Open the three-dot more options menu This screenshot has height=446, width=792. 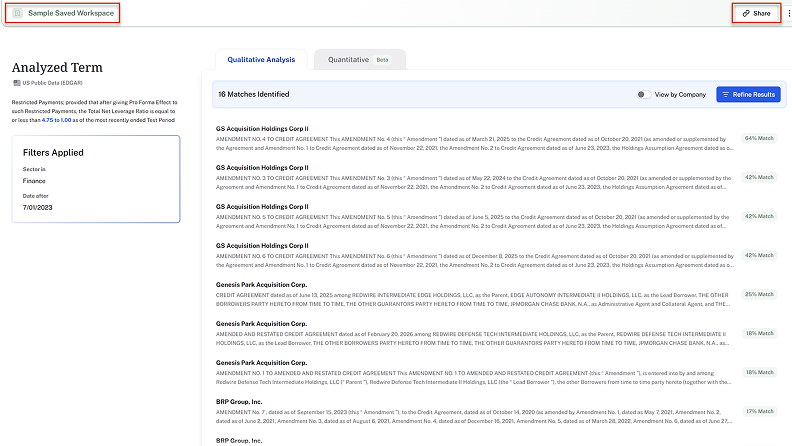(788, 14)
